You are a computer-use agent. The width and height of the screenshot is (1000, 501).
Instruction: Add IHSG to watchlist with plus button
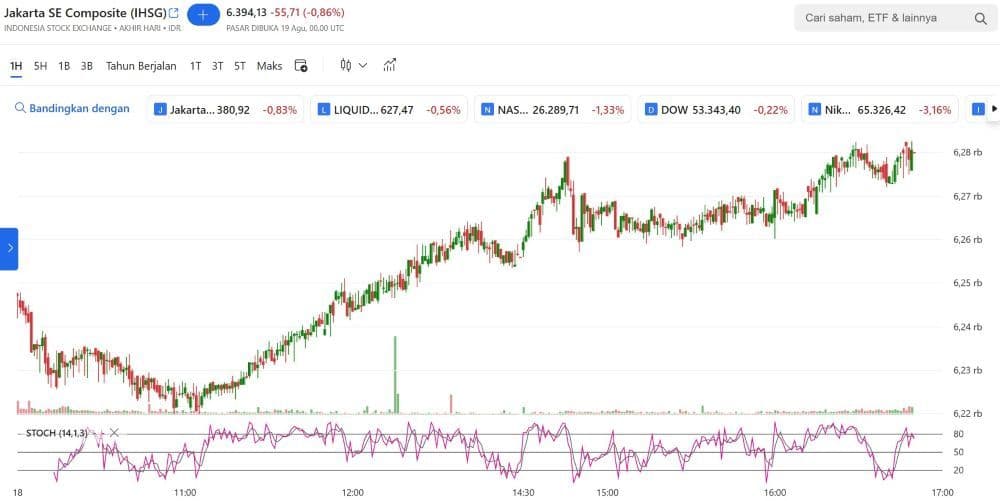click(x=203, y=14)
